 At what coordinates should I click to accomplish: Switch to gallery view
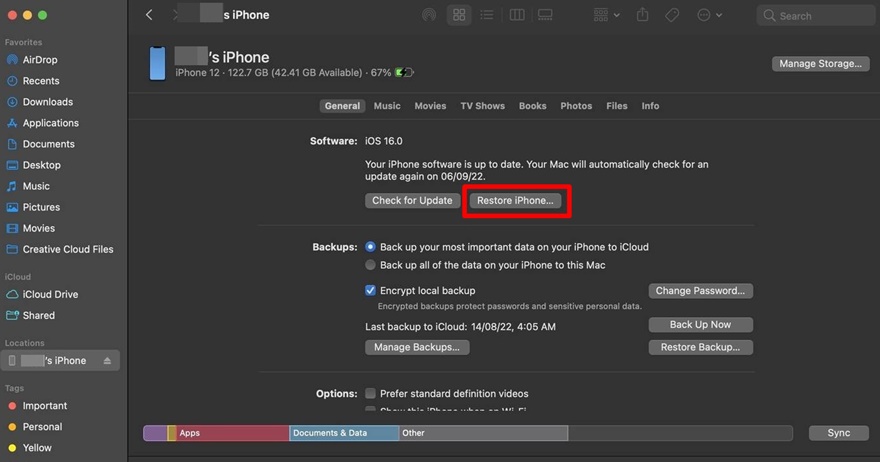[545, 16]
